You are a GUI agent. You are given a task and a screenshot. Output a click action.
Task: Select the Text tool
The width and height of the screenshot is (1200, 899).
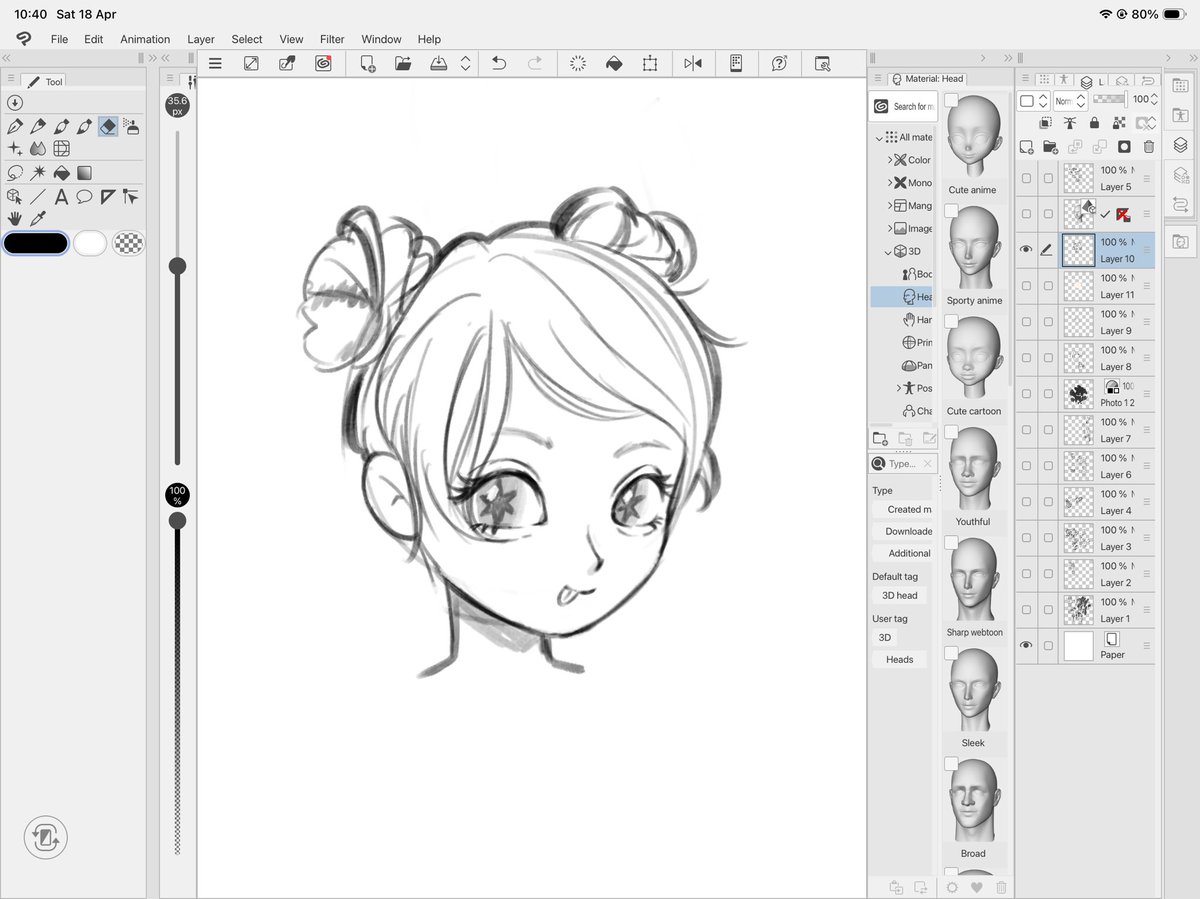(x=61, y=197)
